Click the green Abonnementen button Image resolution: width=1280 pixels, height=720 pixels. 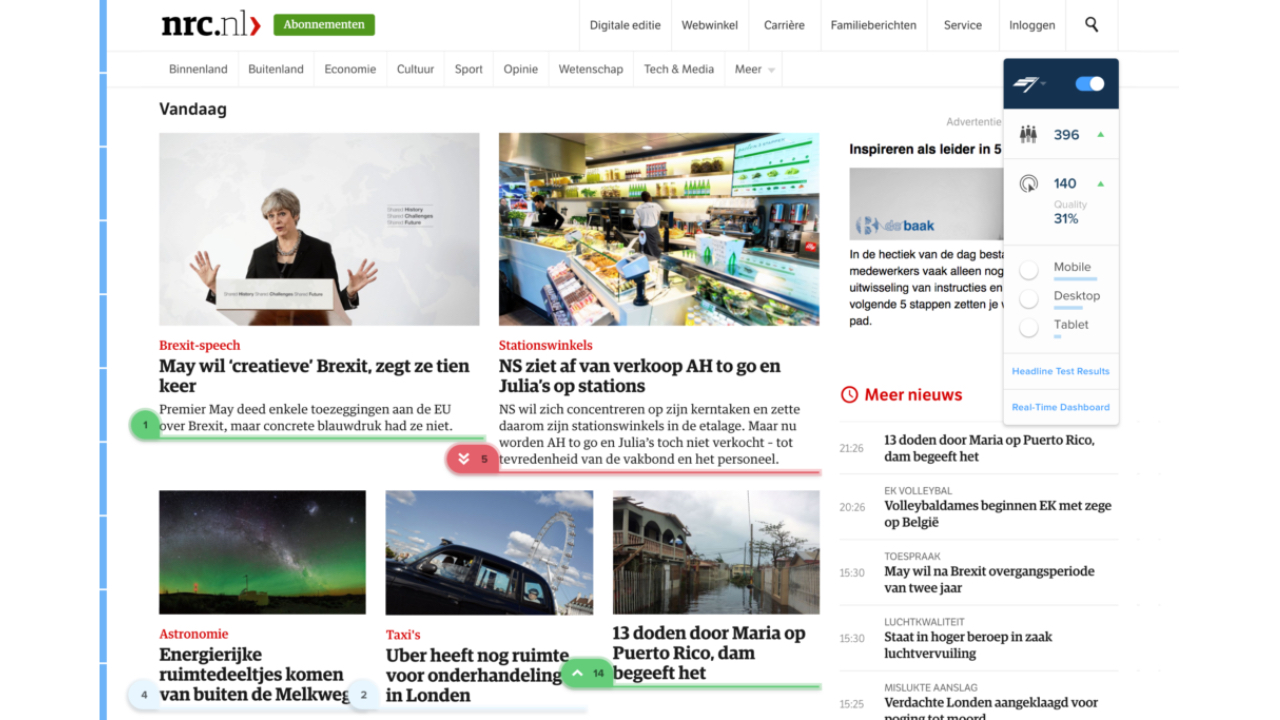[324, 25]
